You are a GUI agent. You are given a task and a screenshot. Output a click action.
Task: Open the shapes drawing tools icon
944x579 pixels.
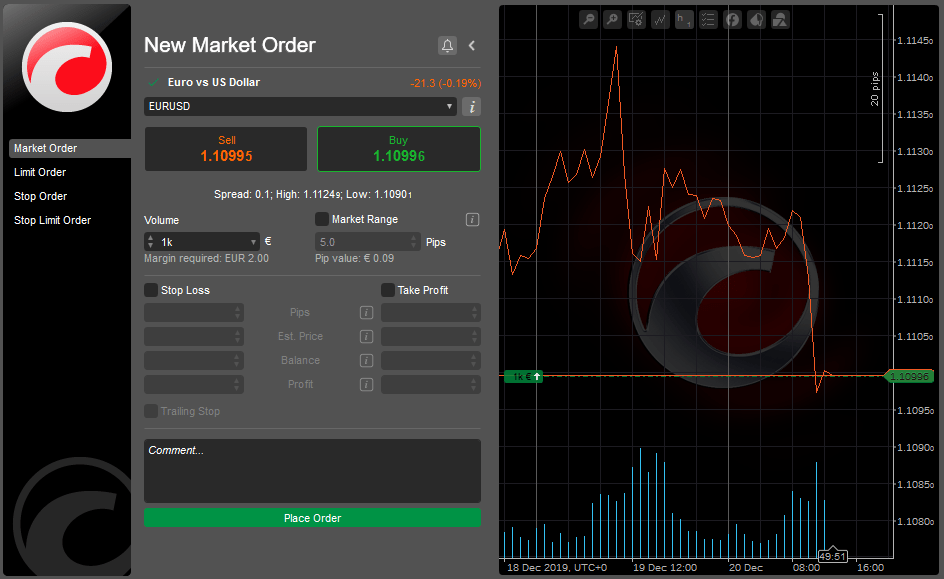tap(780, 19)
